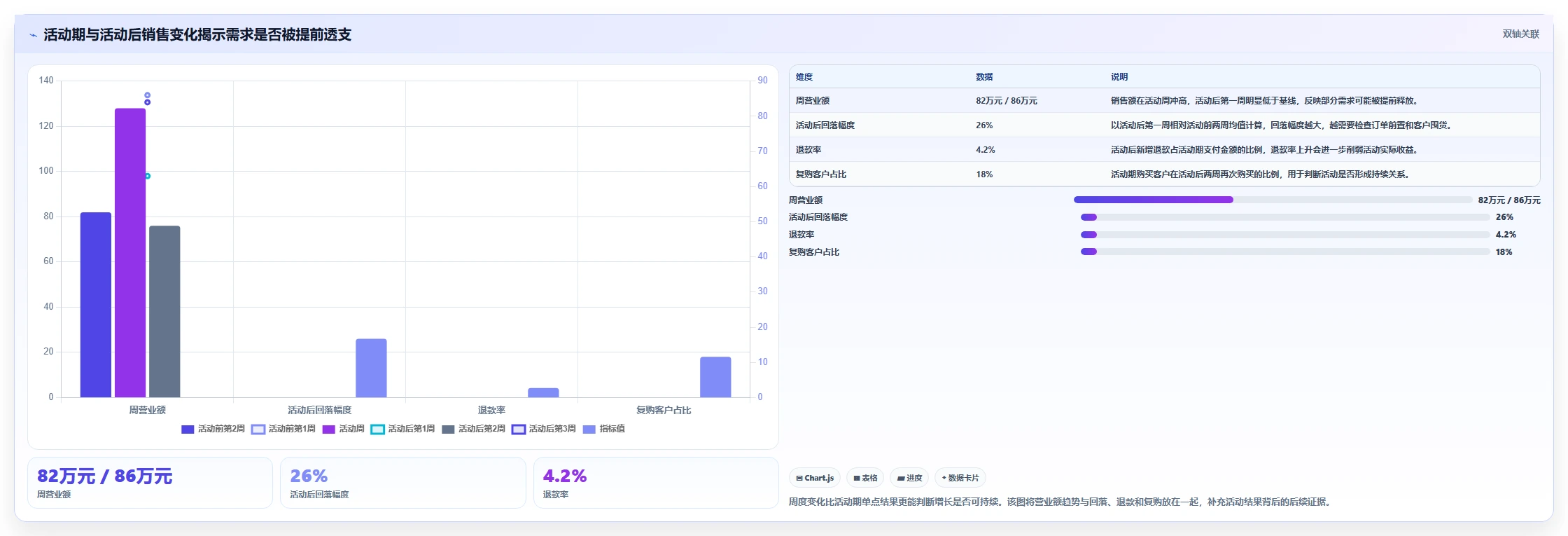
Task: Click the cyan 活动后第1周 data point
Action: 148,176
